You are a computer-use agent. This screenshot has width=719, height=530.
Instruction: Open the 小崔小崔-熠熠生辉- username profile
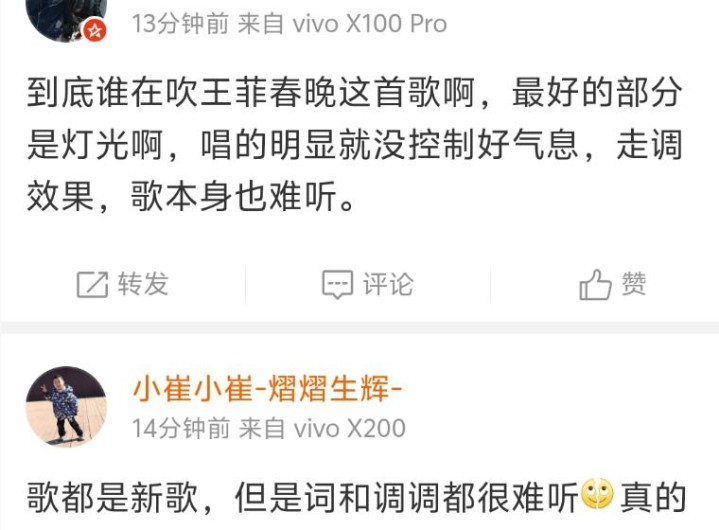pos(268,389)
